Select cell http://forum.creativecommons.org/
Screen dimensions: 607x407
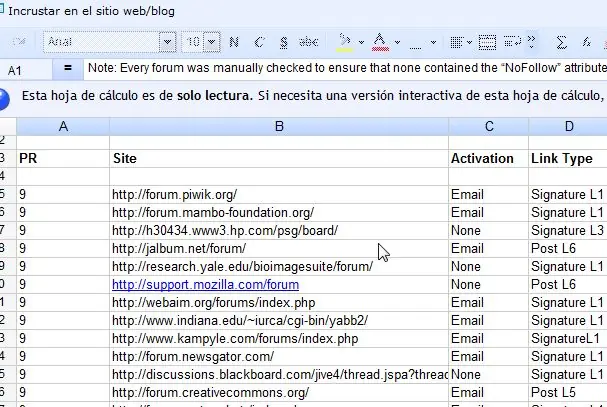(x=279, y=392)
